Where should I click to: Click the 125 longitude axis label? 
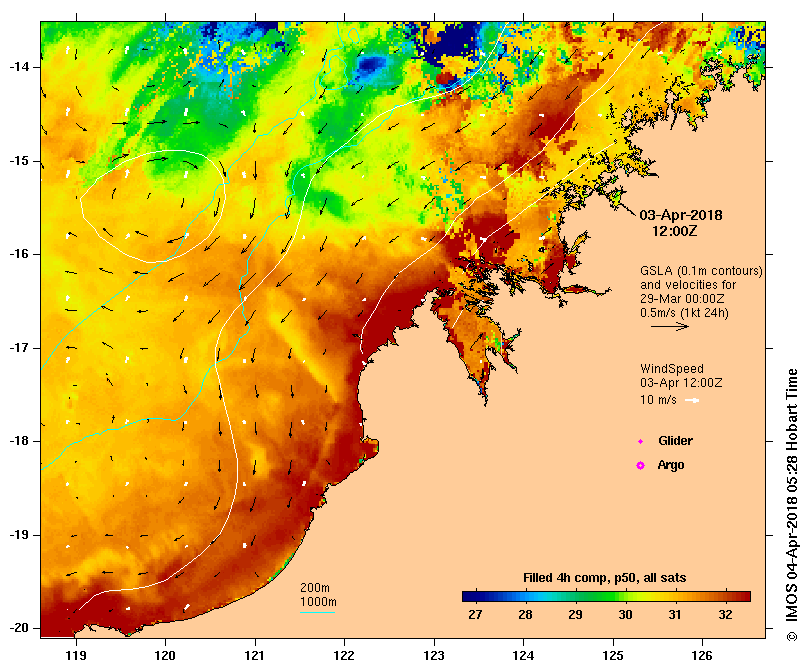613,656
